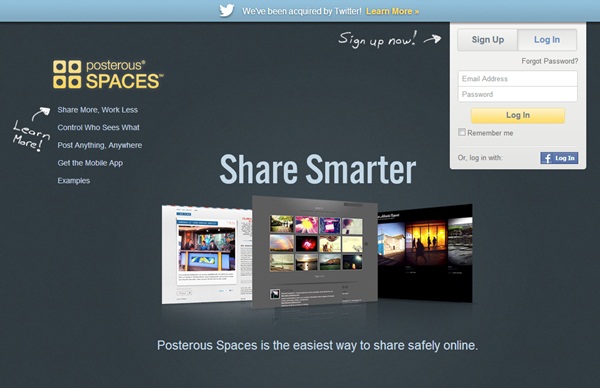This screenshot has width=600, height=388.
Task: Click the yellow Log In button
Action: click(518, 115)
